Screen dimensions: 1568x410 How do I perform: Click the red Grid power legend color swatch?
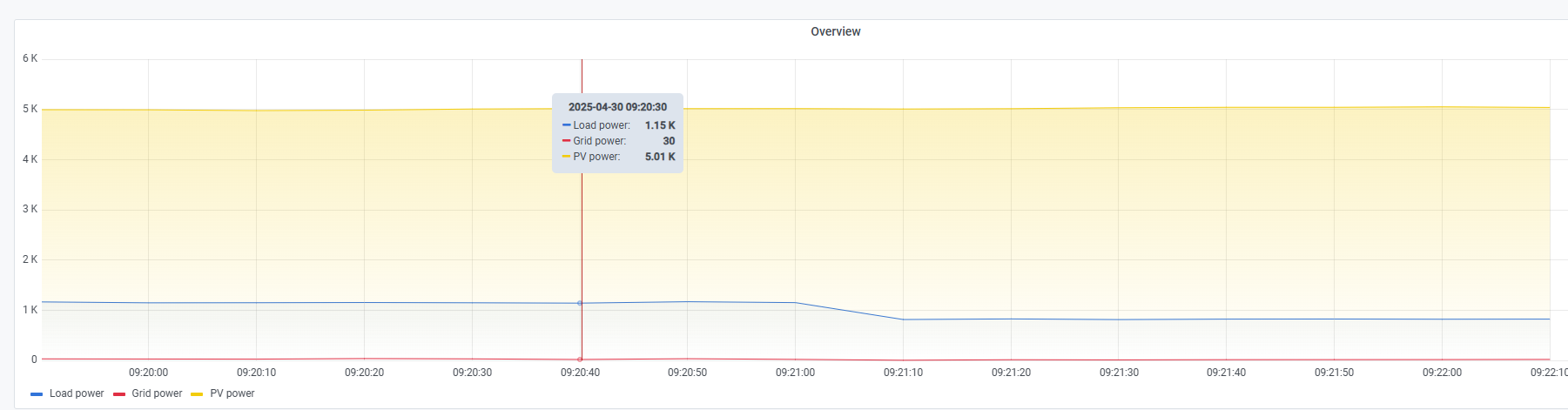(119, 394)
